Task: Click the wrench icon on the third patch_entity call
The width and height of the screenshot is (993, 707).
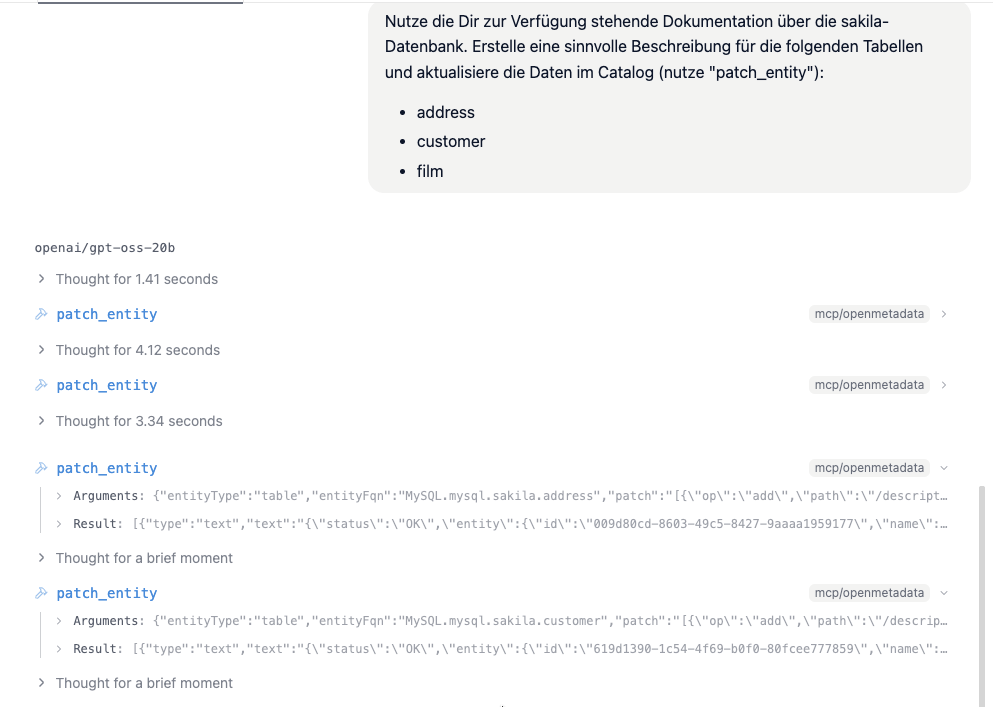Action: 41,468
